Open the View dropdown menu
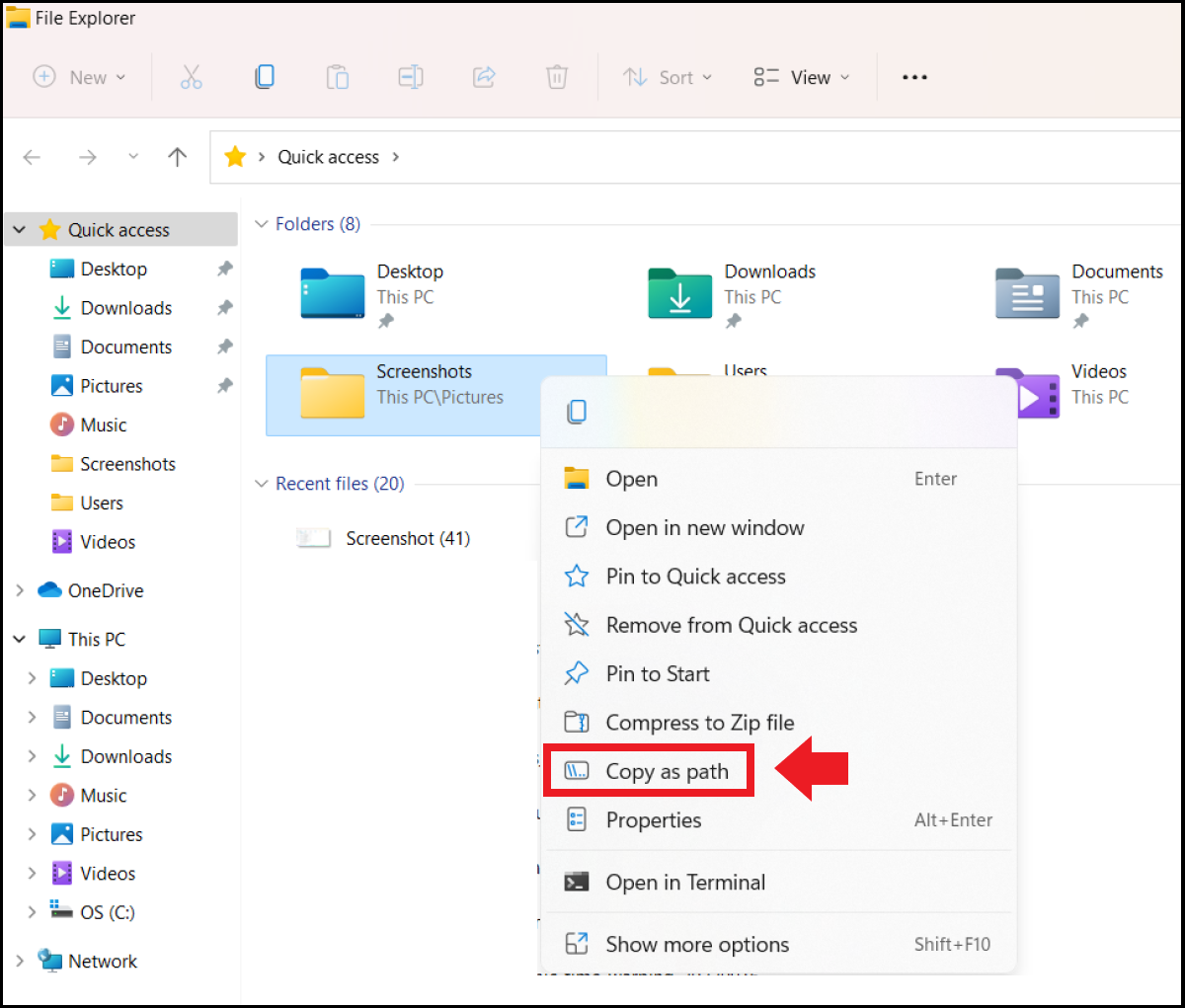The height and width of the screenshot is (1008, 1185). (x=801, y=77)
